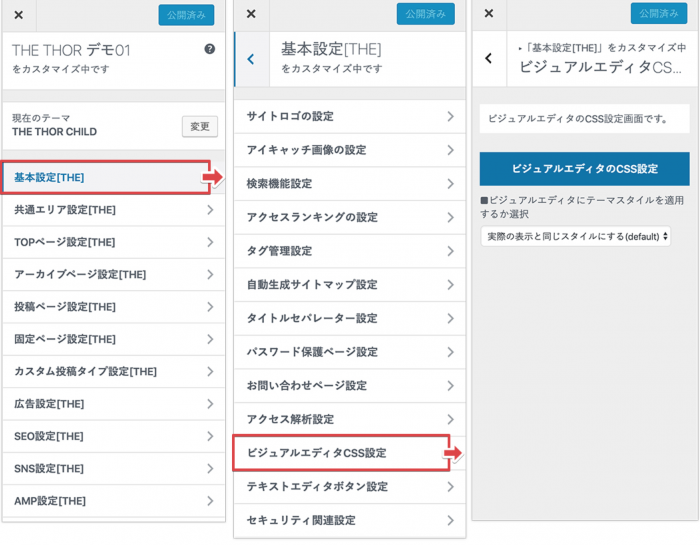Go back from ビジュアルエディタCSS panel
Screen dimensions: 700x545
pyautogui.click(x=488, y=58)
